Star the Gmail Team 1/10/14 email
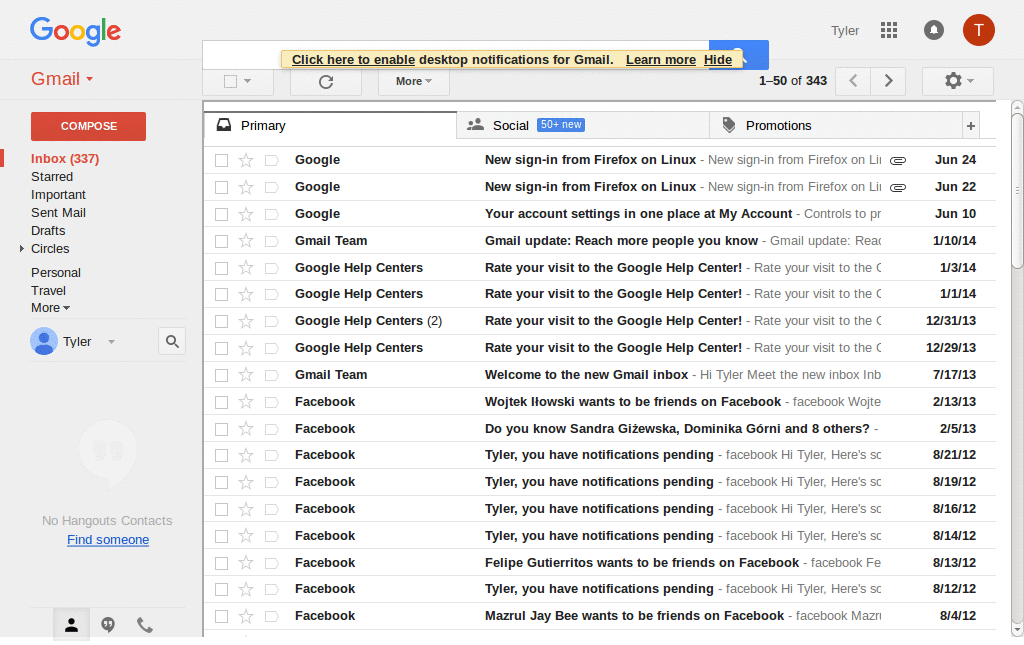This screenshot has width=1024, height=645. pyautogui.click(x=246, y=241)
